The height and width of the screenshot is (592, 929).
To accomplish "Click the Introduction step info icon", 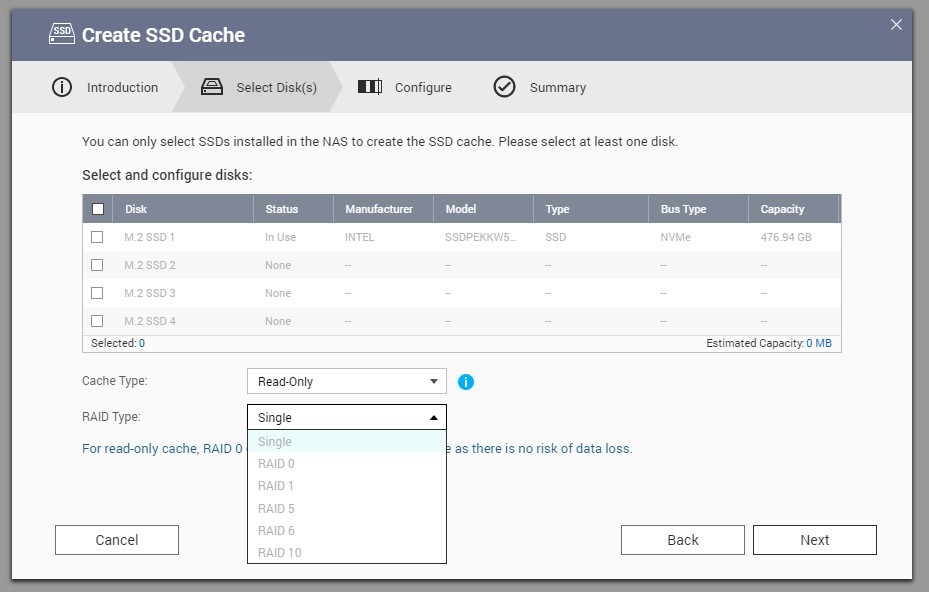I will click(x=62, y=87).
